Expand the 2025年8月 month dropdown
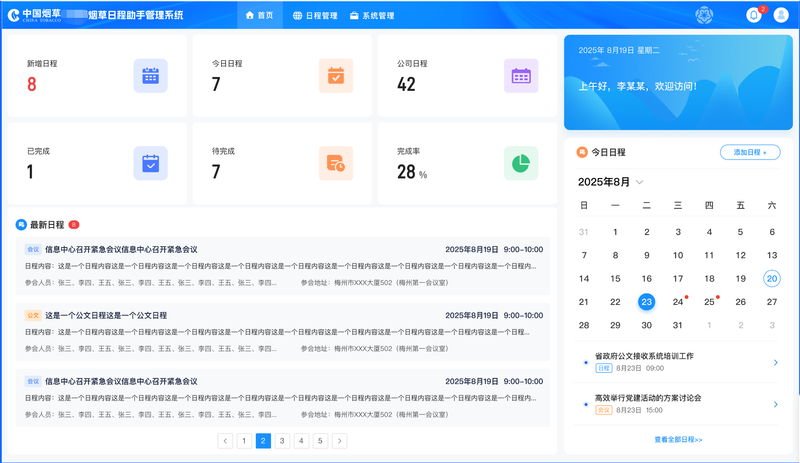800x463 pixels. tap(640, 182)
